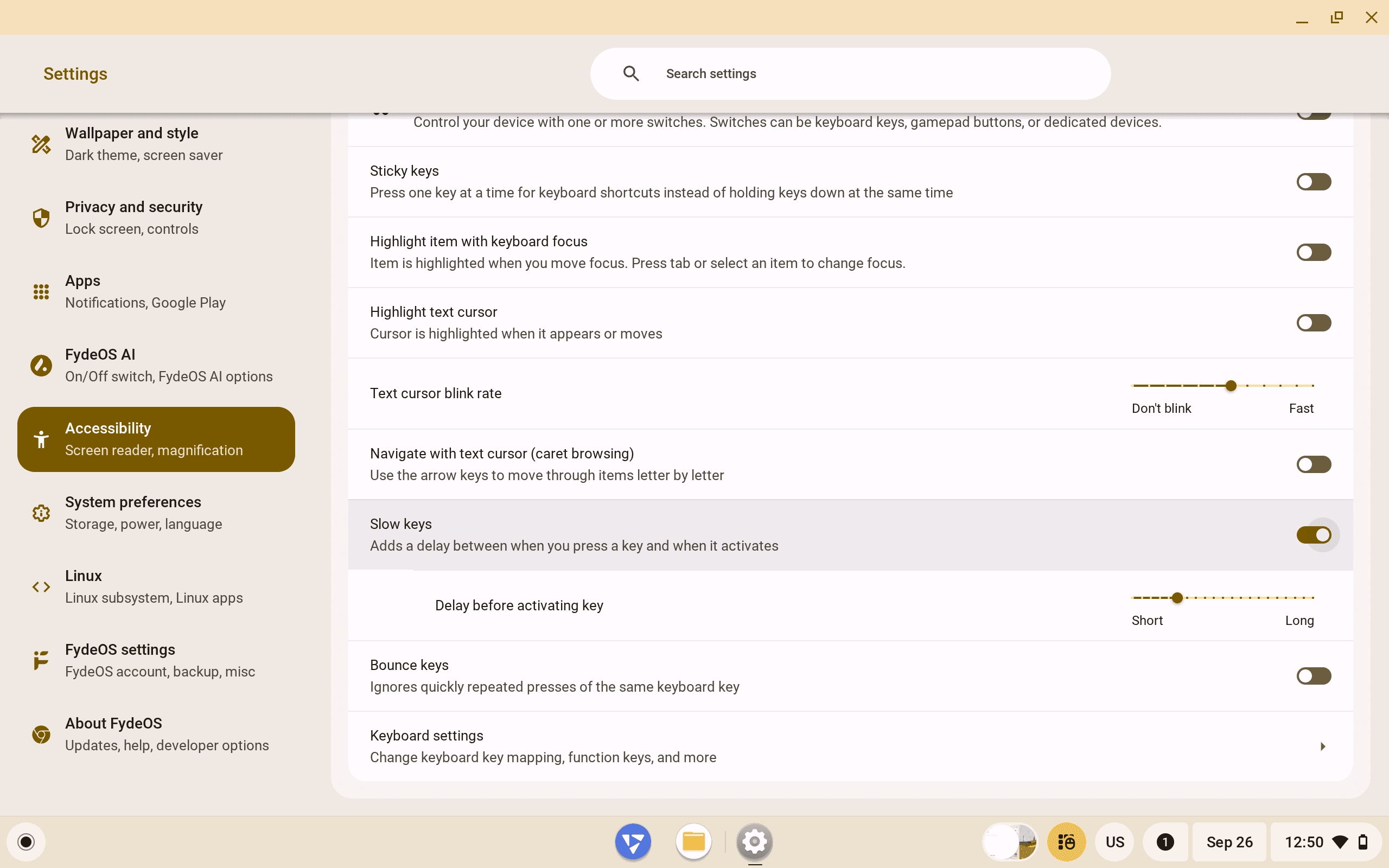Click the Wallpaper and style brush icon
The image size is (1389, 868).
pos(41,144)
